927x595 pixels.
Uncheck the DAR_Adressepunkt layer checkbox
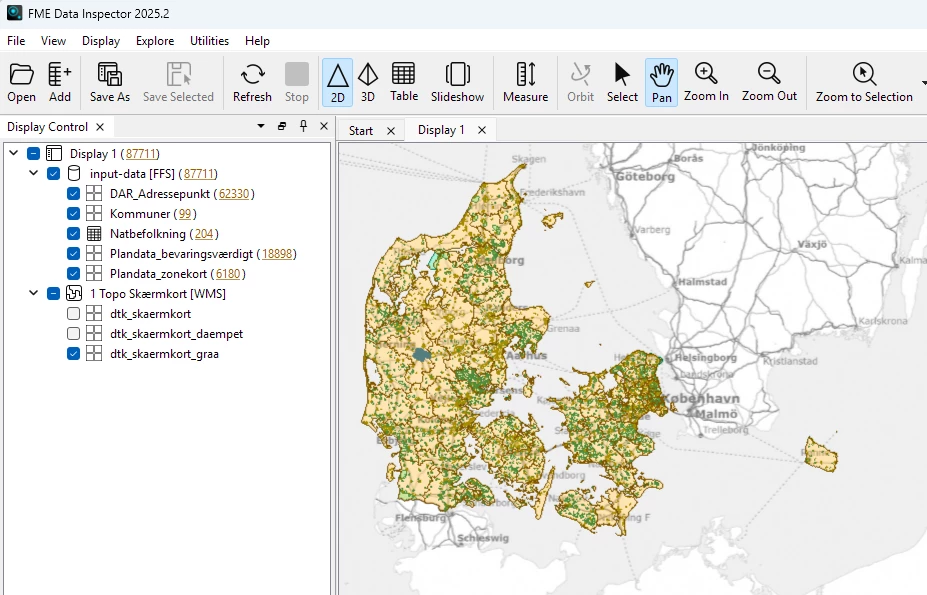coord(74,194)
